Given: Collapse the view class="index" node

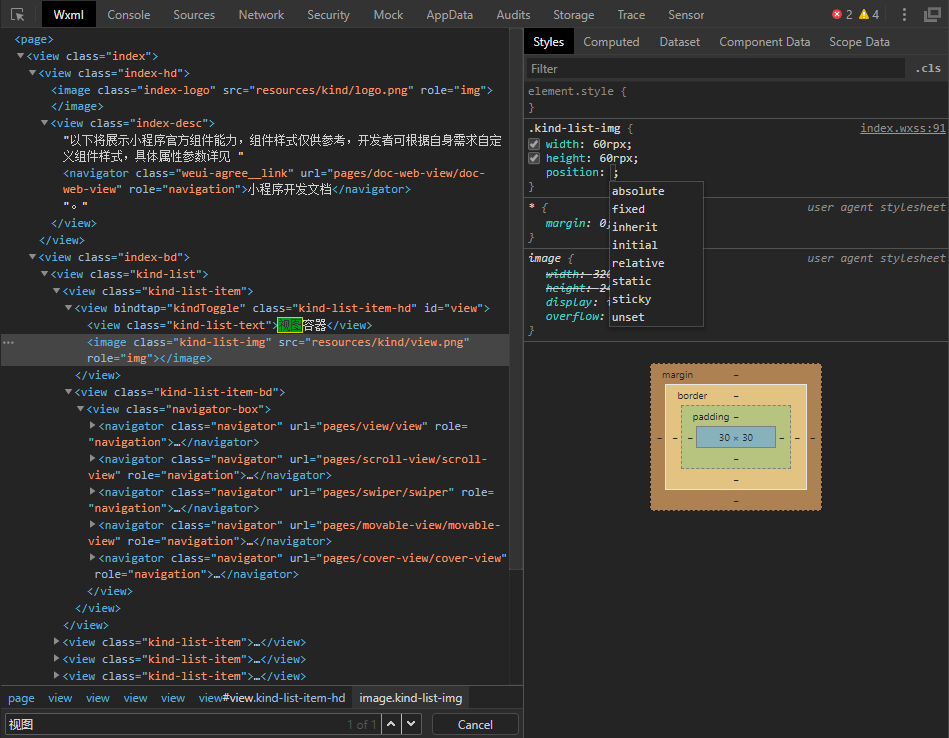Looking at the screenshot, I should tap(21, 56).
